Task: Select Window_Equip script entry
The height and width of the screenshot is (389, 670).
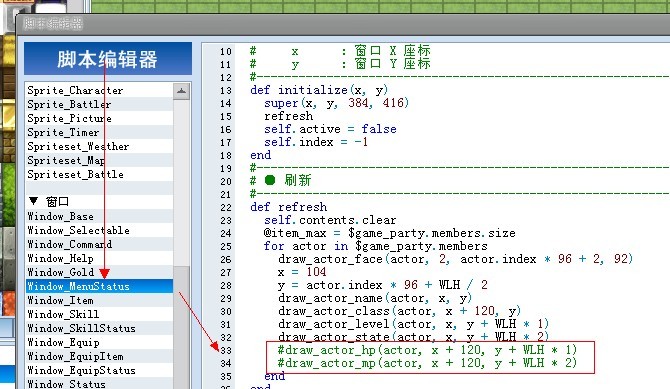Action: [99, 342]
